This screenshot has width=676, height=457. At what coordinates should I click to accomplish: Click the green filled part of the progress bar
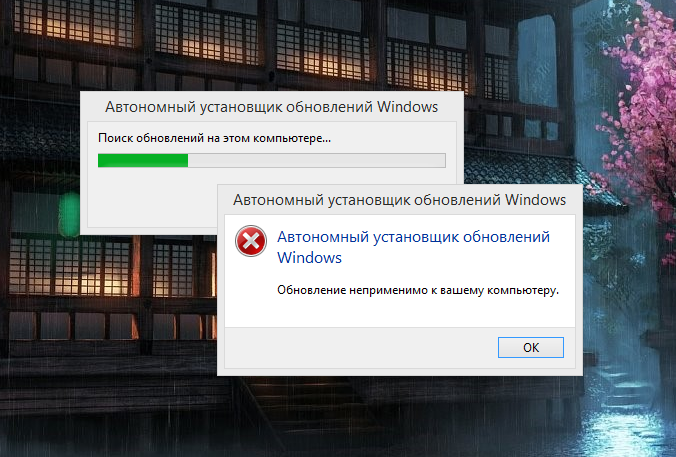click(x=143, y=160)
